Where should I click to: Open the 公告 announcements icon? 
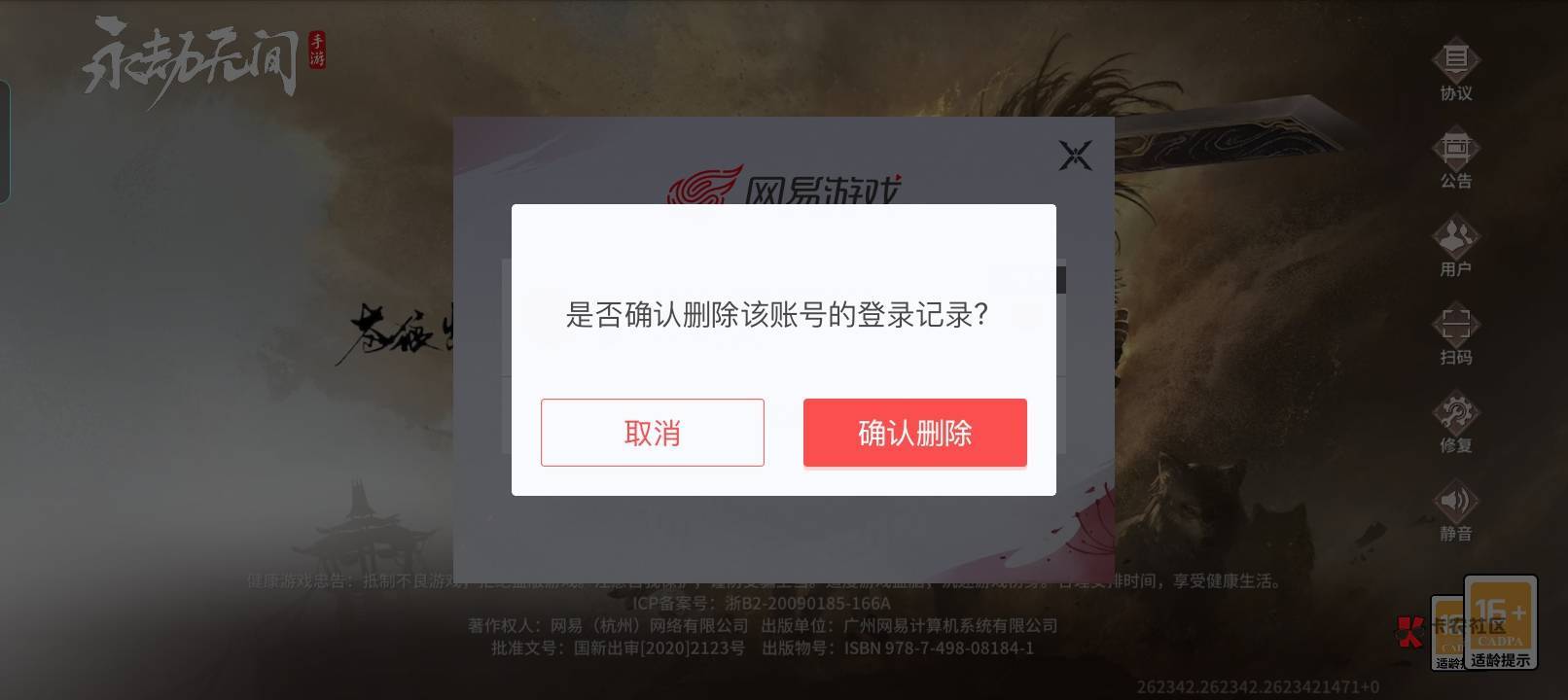point(1456,158)
